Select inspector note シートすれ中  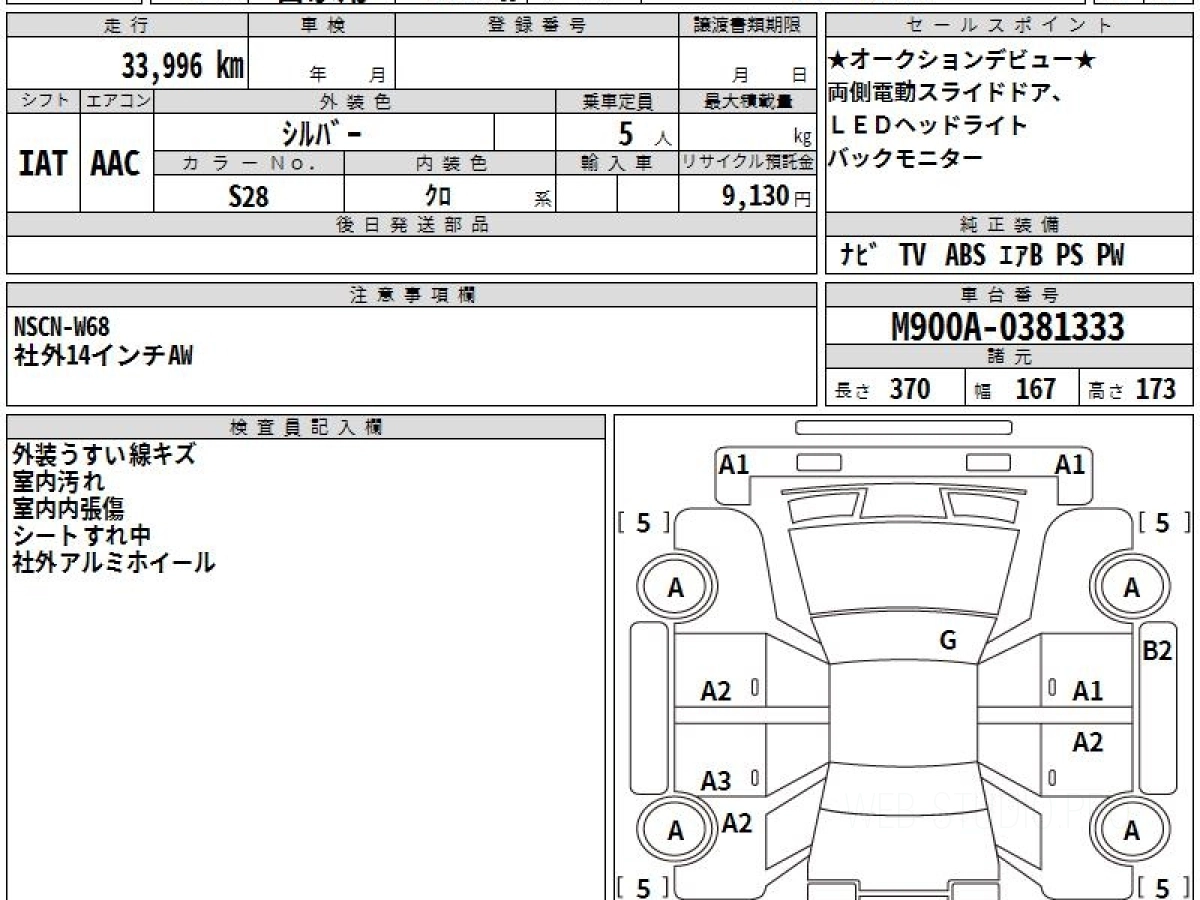82,535
